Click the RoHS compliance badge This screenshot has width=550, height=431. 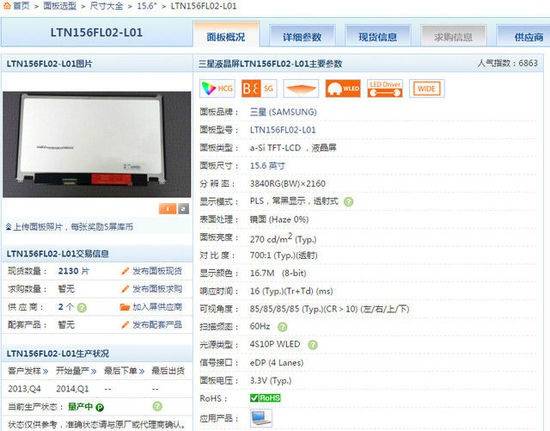[265, 398]
